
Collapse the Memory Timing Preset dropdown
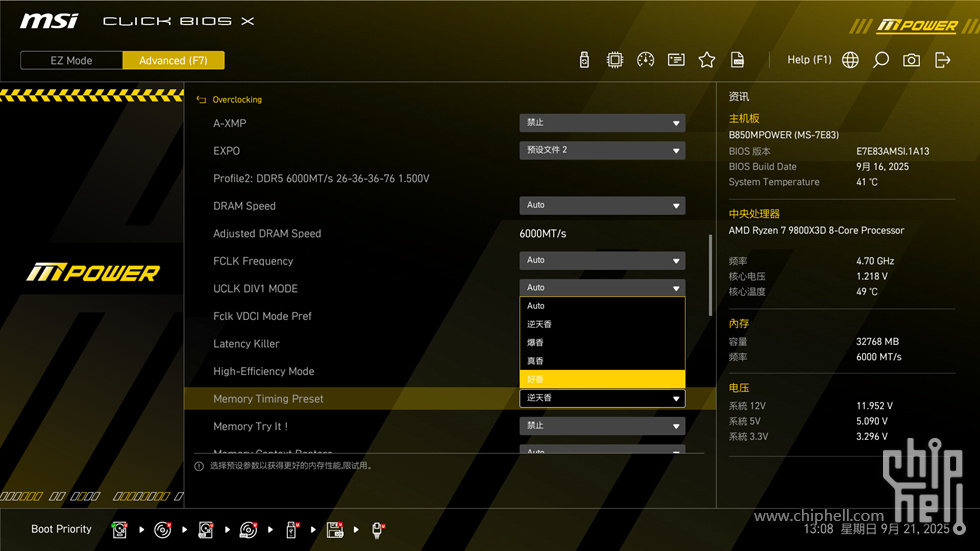click(602, 398)
